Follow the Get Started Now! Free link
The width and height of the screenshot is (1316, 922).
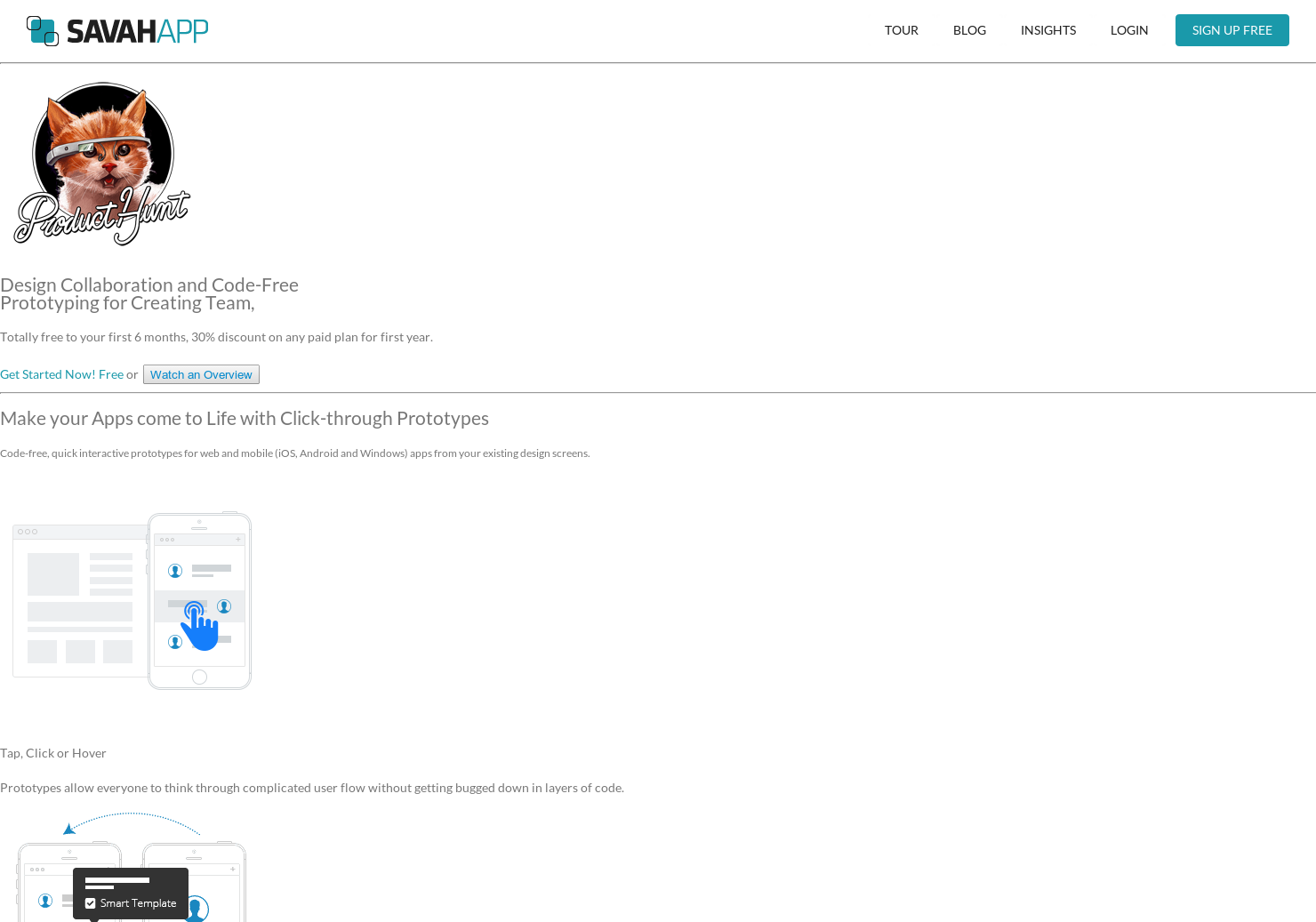click(x=61, y=373)
